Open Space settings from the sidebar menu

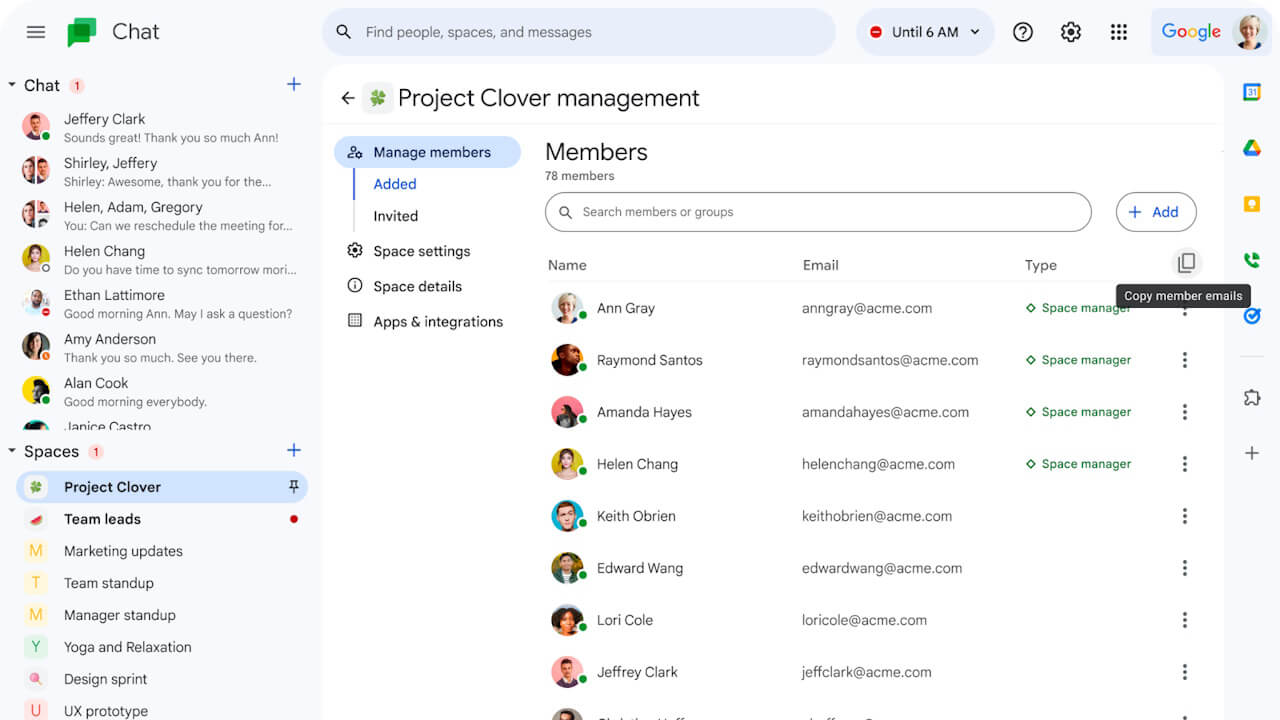(x=422, y=251)
